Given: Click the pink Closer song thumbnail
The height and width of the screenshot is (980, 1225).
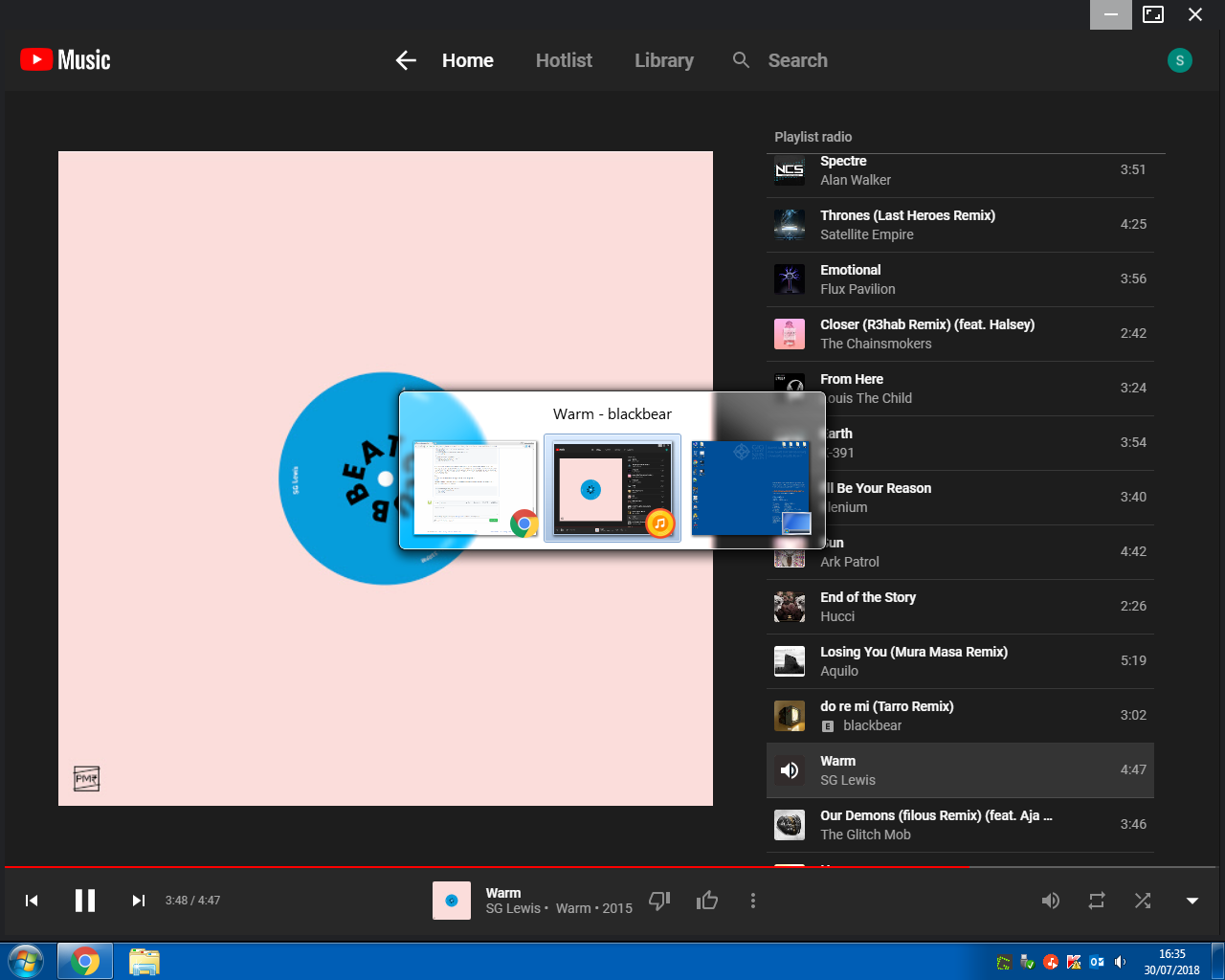Looking at the screenshot, I should tap(790, 334).
